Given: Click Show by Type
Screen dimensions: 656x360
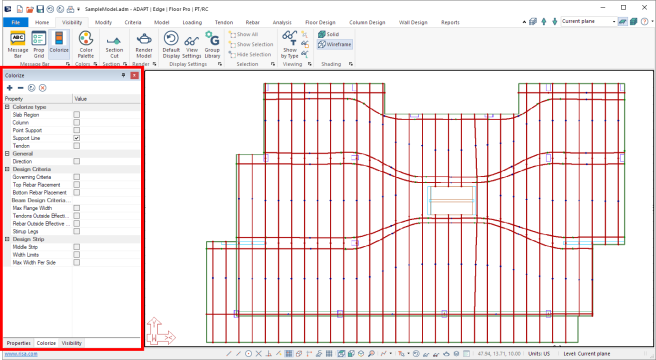Looking at the screenshot, I should [290, 44].
